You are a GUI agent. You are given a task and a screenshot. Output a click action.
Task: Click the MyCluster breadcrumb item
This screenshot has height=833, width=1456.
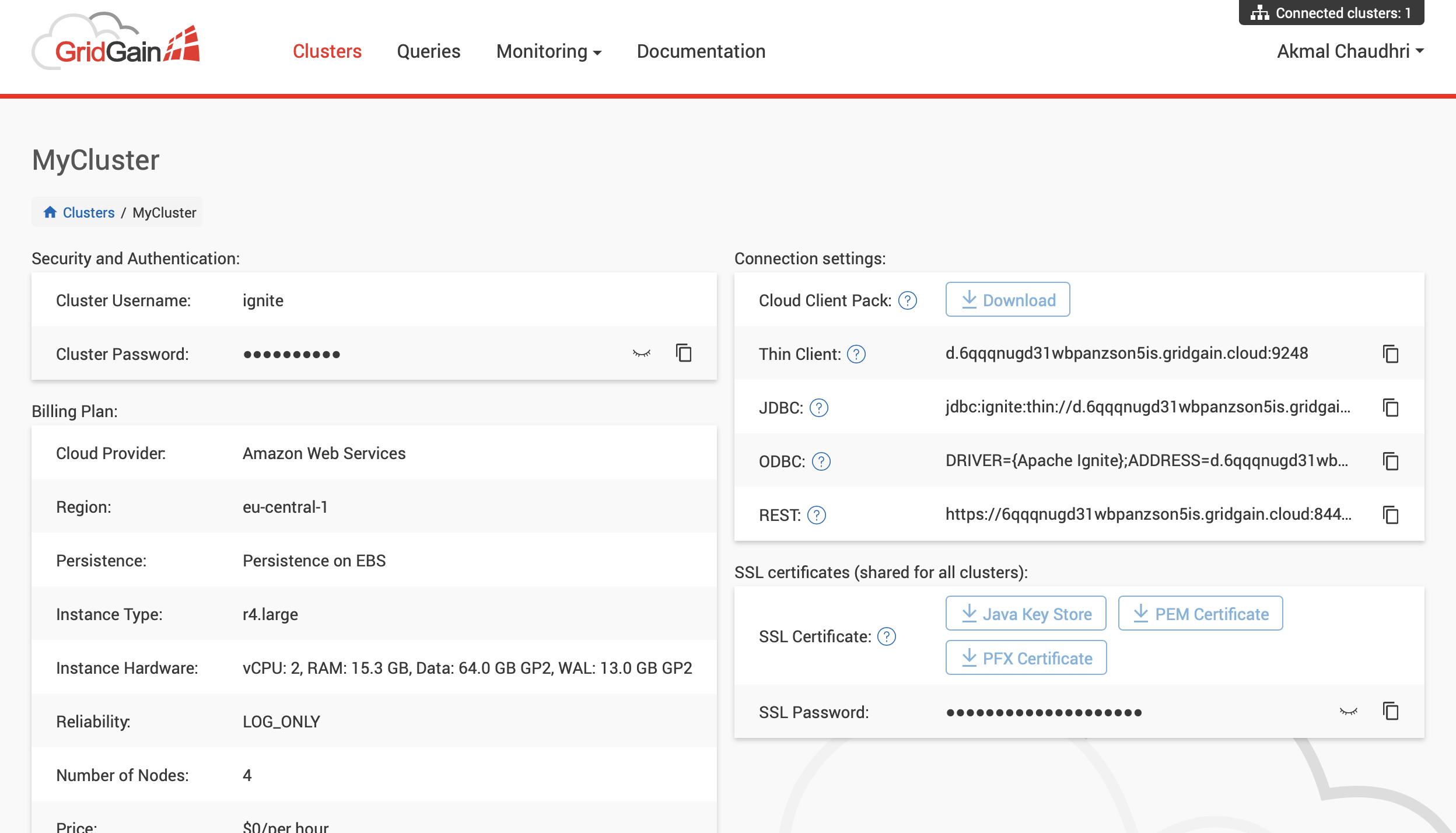[x=164, y=212]
